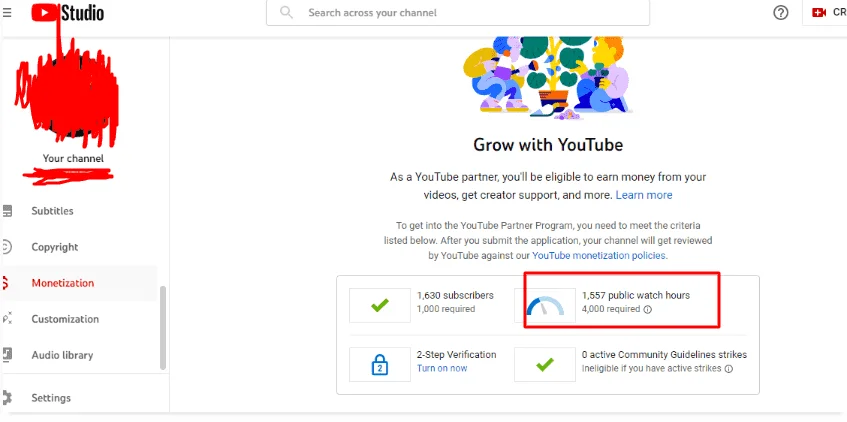
Task: Click the Customization wand icon
Action: (7, 319)
